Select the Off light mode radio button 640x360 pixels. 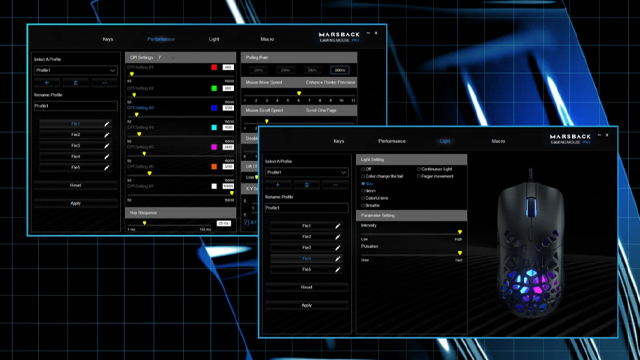[363, 169]
